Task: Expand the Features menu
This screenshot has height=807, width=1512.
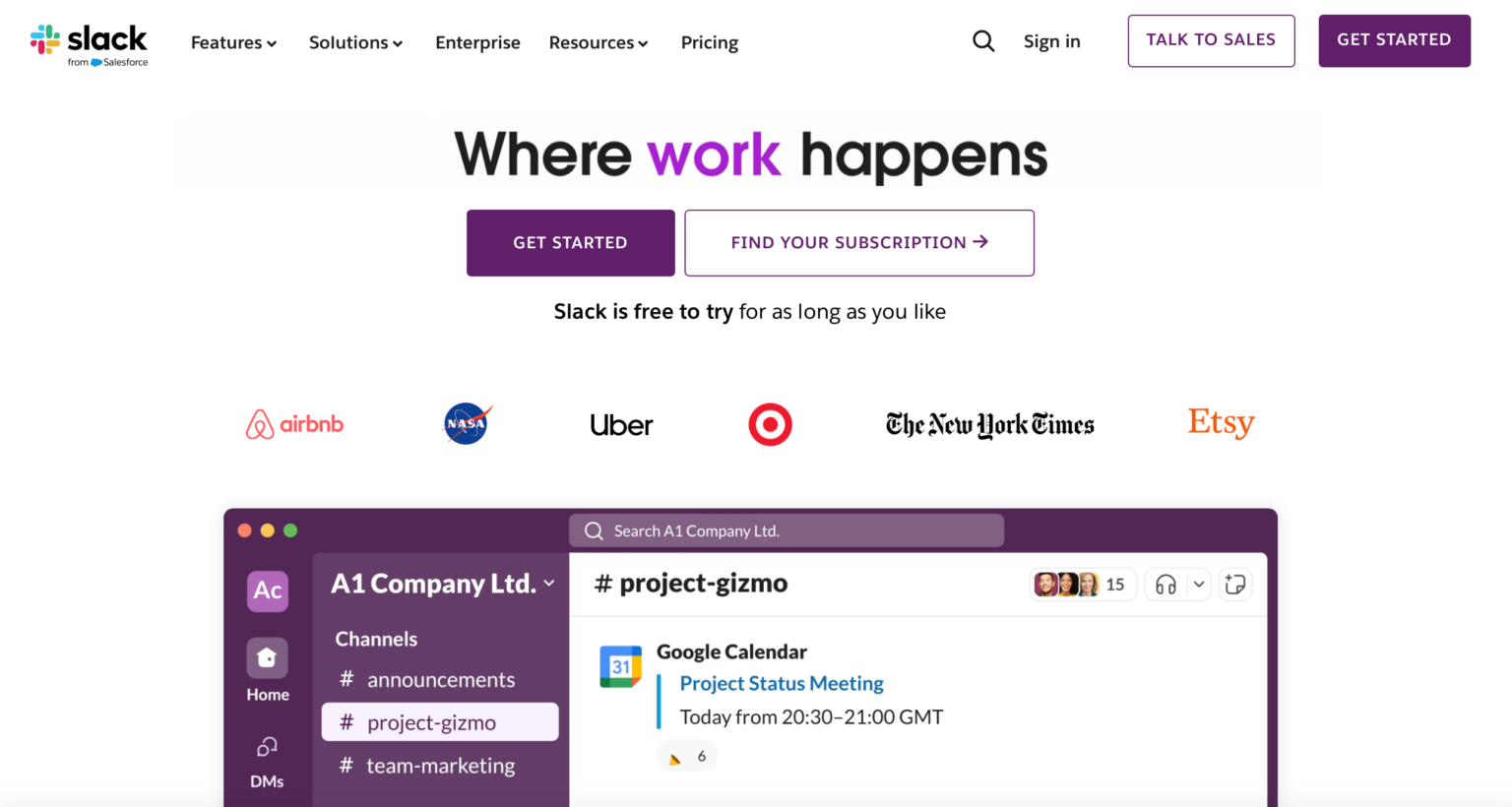Action: point(233,42)
